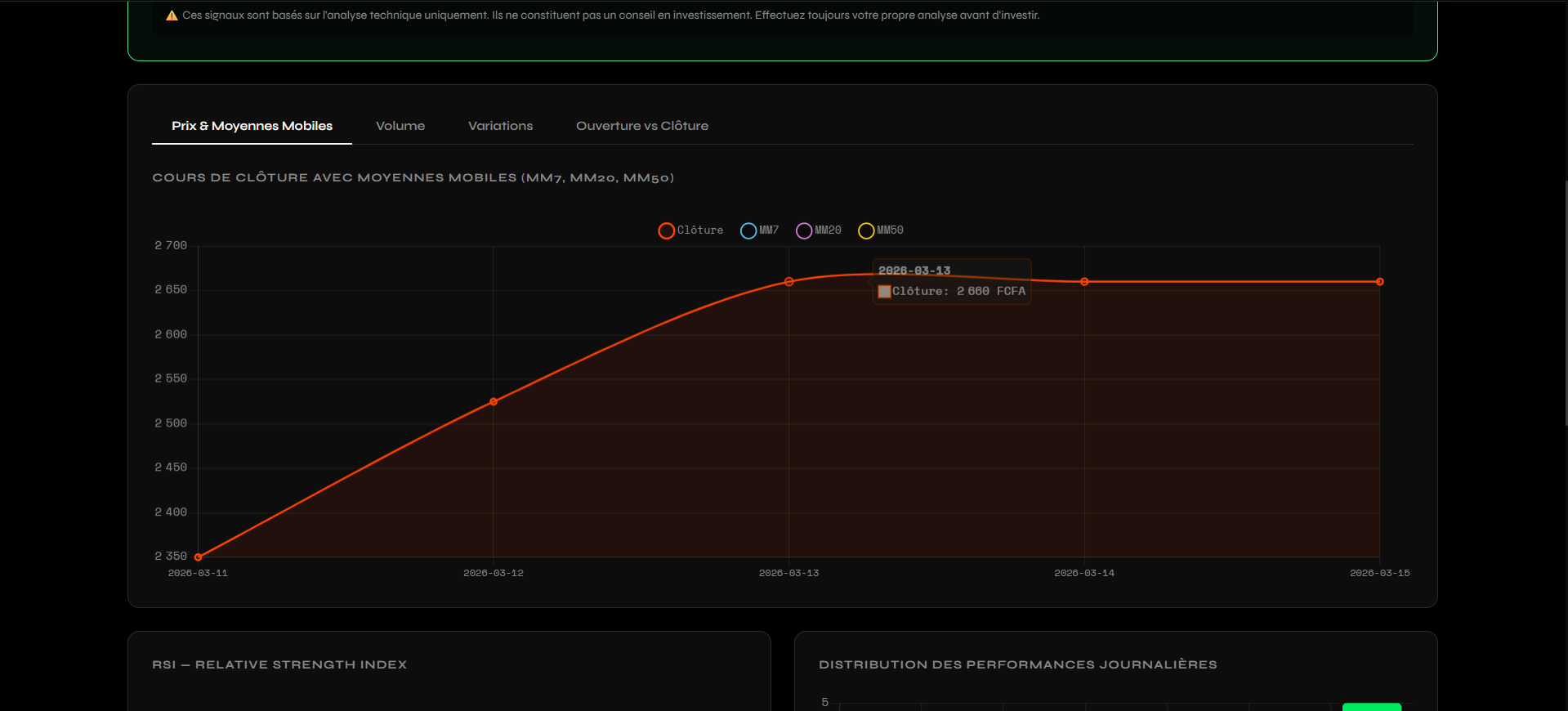This screenshot has height=711, width=1568.
Task: Click the Prix & Moyennes Mobiles tab
Action: [x=252, y=126]
